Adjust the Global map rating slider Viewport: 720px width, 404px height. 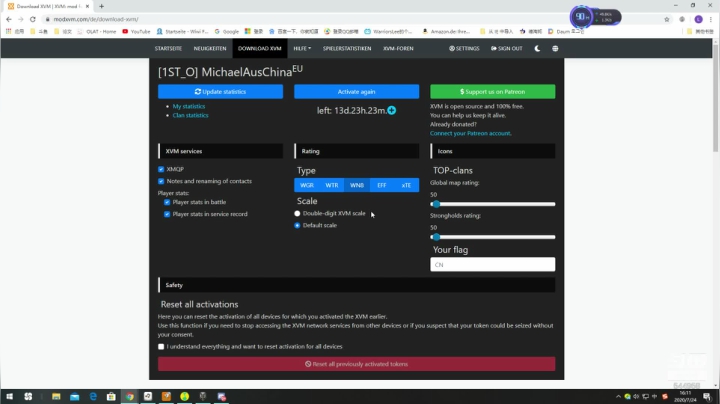[493, 204]
